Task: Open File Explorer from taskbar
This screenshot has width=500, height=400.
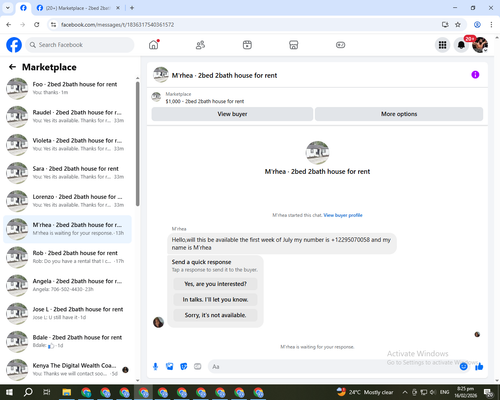Action: pos(67,392)
